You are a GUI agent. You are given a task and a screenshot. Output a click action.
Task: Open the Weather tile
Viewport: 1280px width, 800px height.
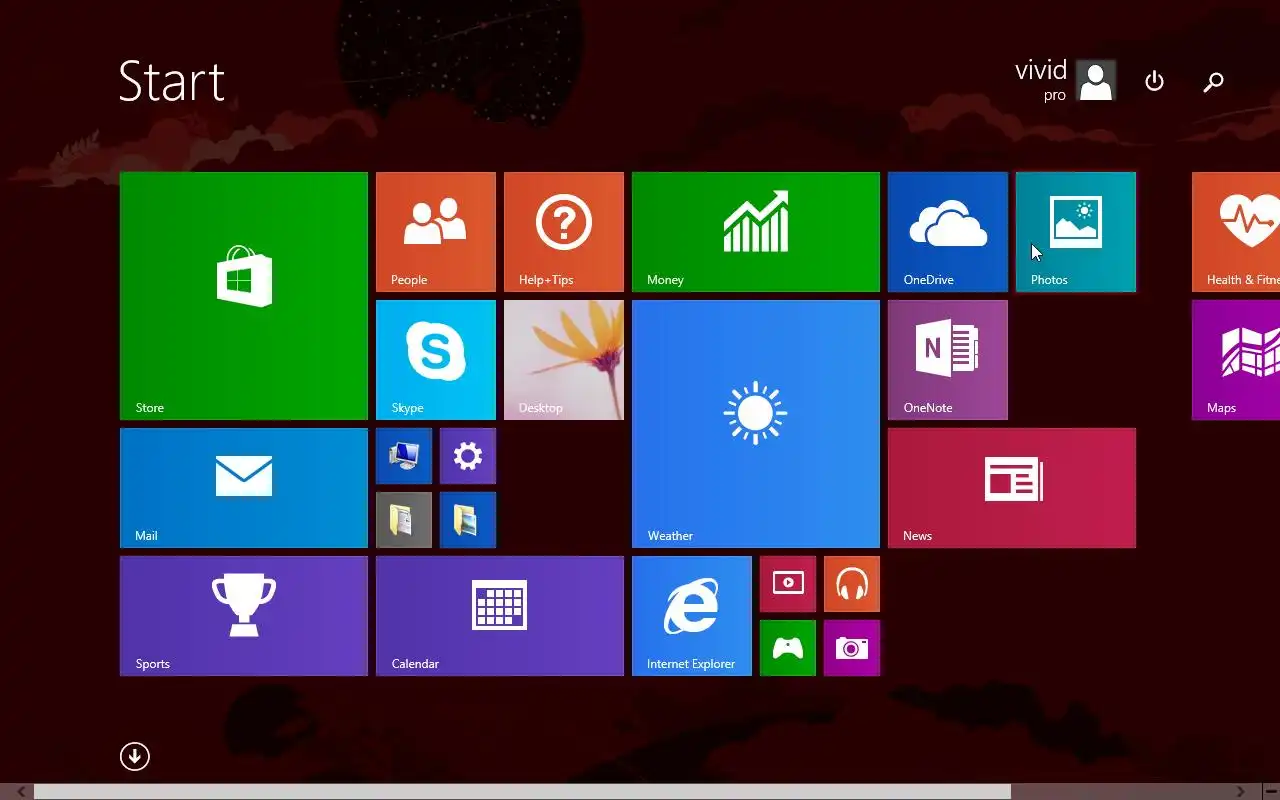click(x=756, y=424)
